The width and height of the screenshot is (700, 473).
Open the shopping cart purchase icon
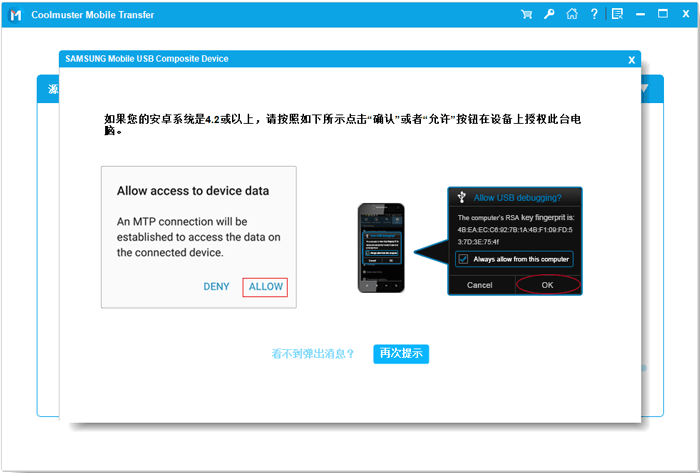pos(526,14)
